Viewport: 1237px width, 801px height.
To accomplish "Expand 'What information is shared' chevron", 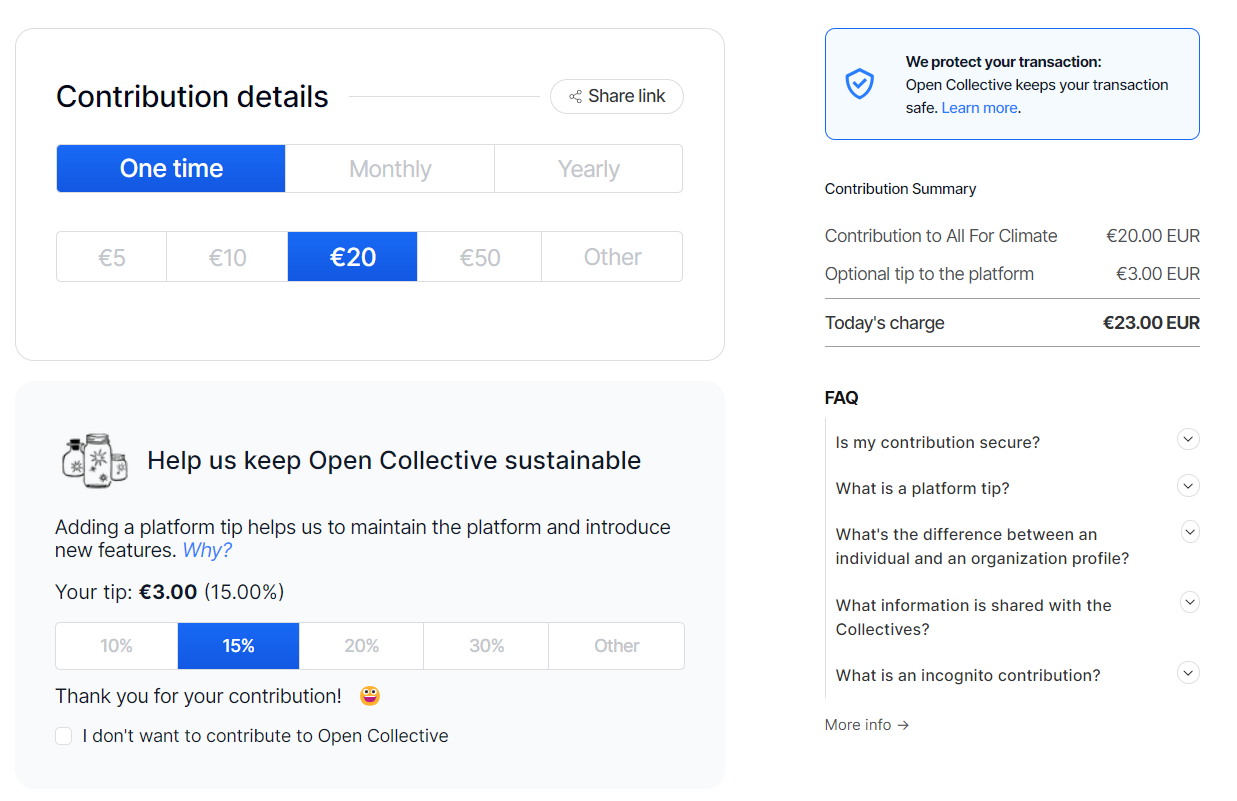I will click(1190, 602).
